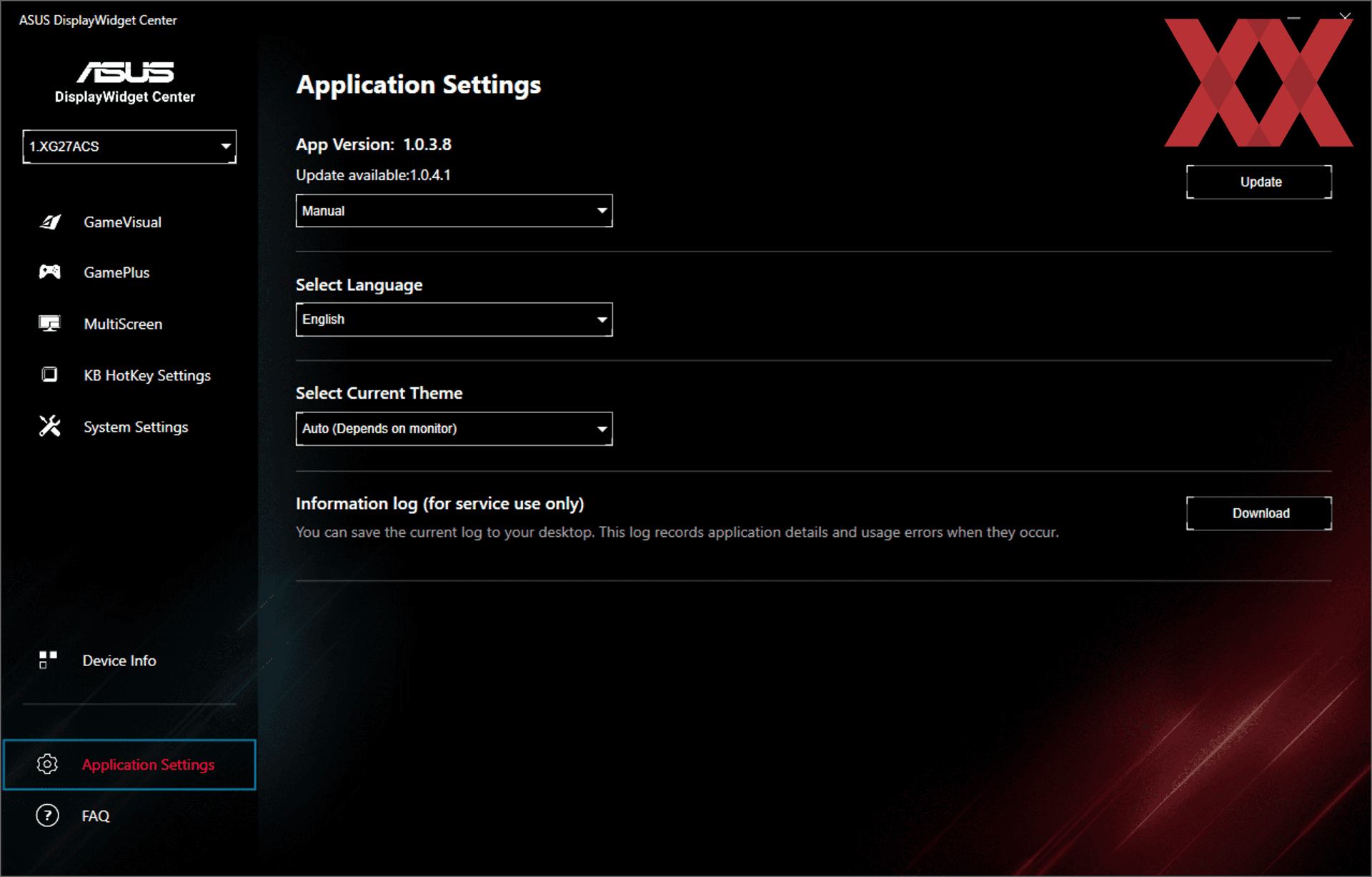Screen dimensions: 1372x877
Task: Click the Application Settings gear icon
Action: 48,764
